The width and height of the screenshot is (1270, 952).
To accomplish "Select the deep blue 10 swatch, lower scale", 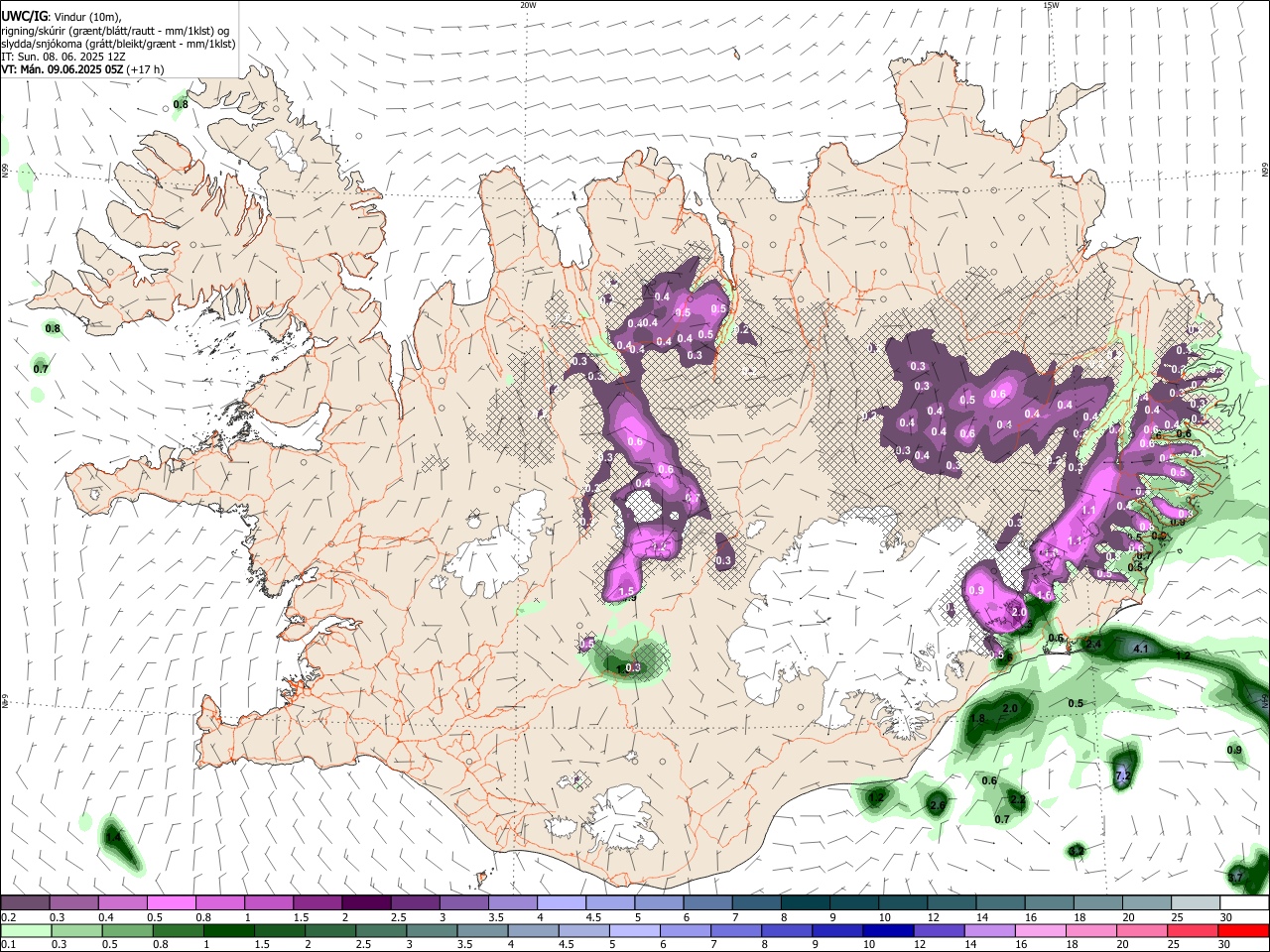I will pos(886,930).
